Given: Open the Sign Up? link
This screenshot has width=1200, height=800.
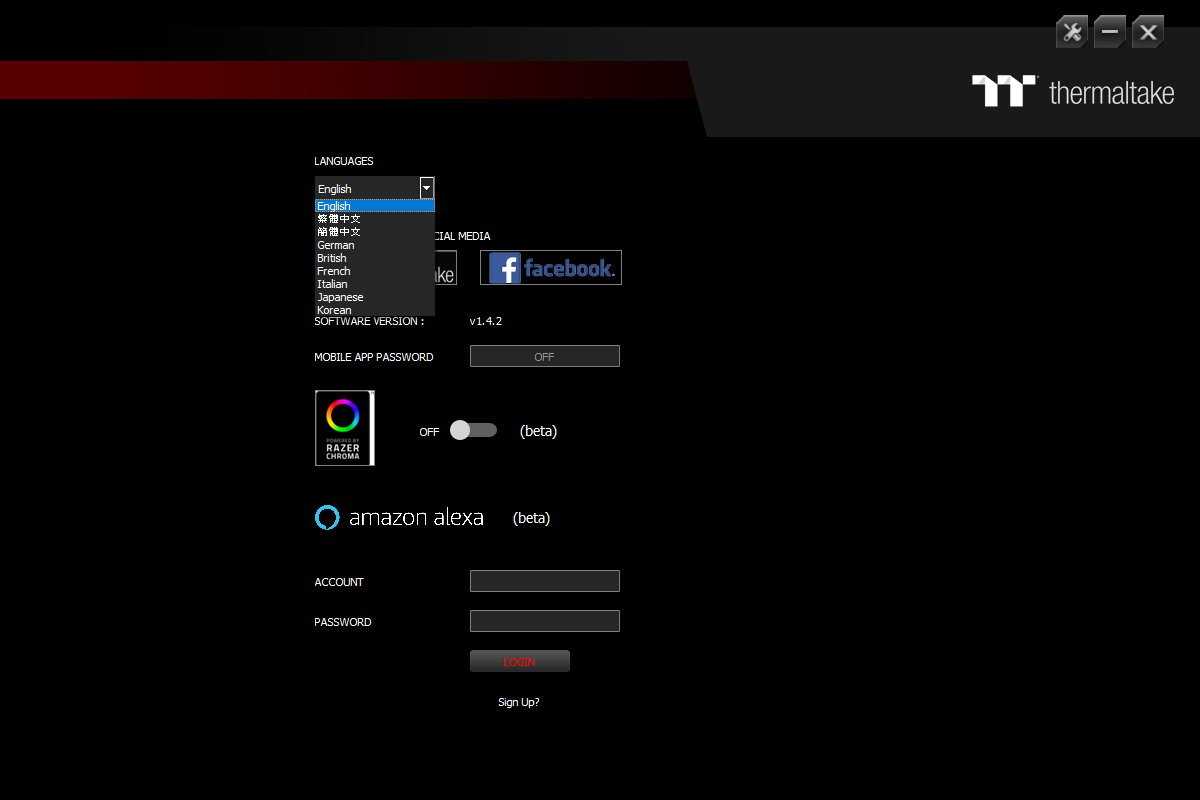Looking at the screenshot, I should (518, 702).
